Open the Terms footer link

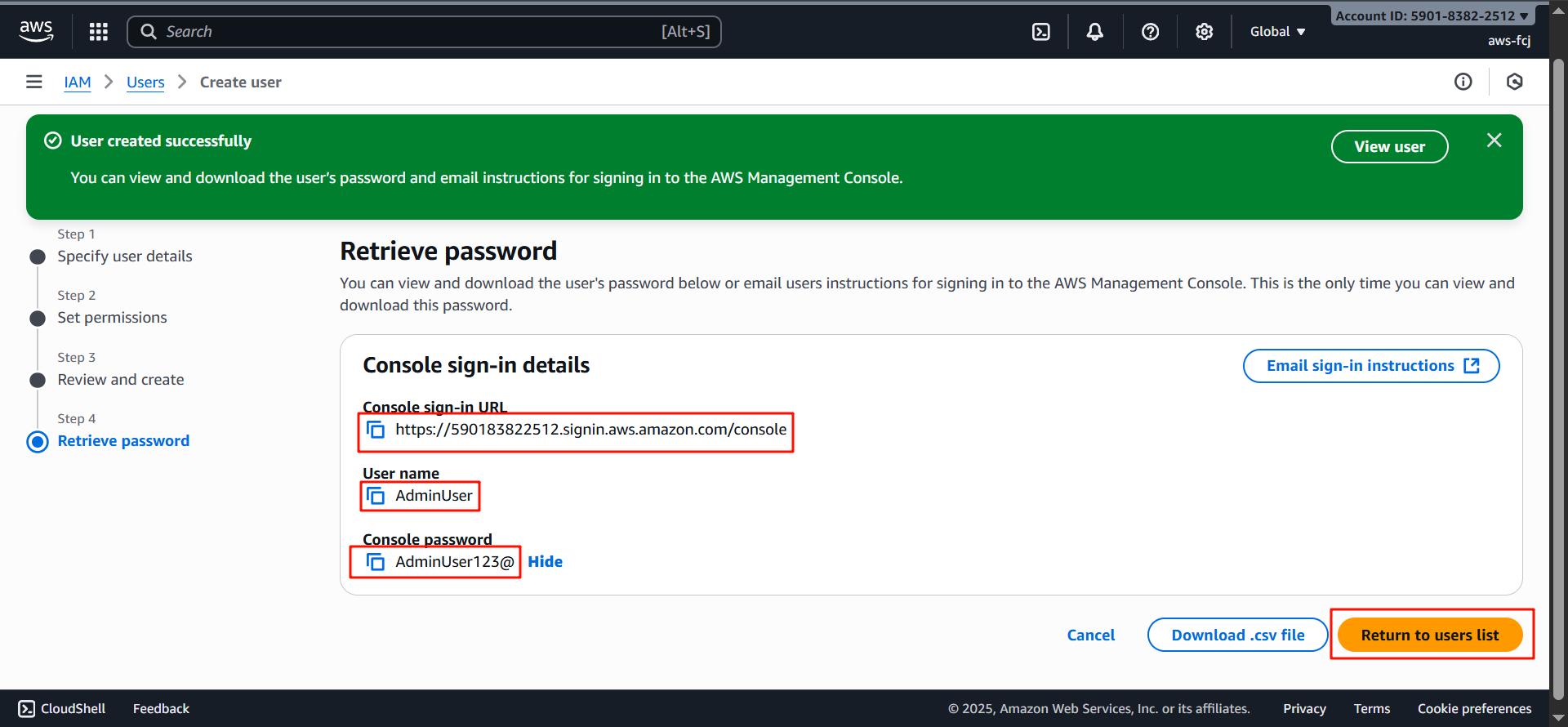(1372, 709)
